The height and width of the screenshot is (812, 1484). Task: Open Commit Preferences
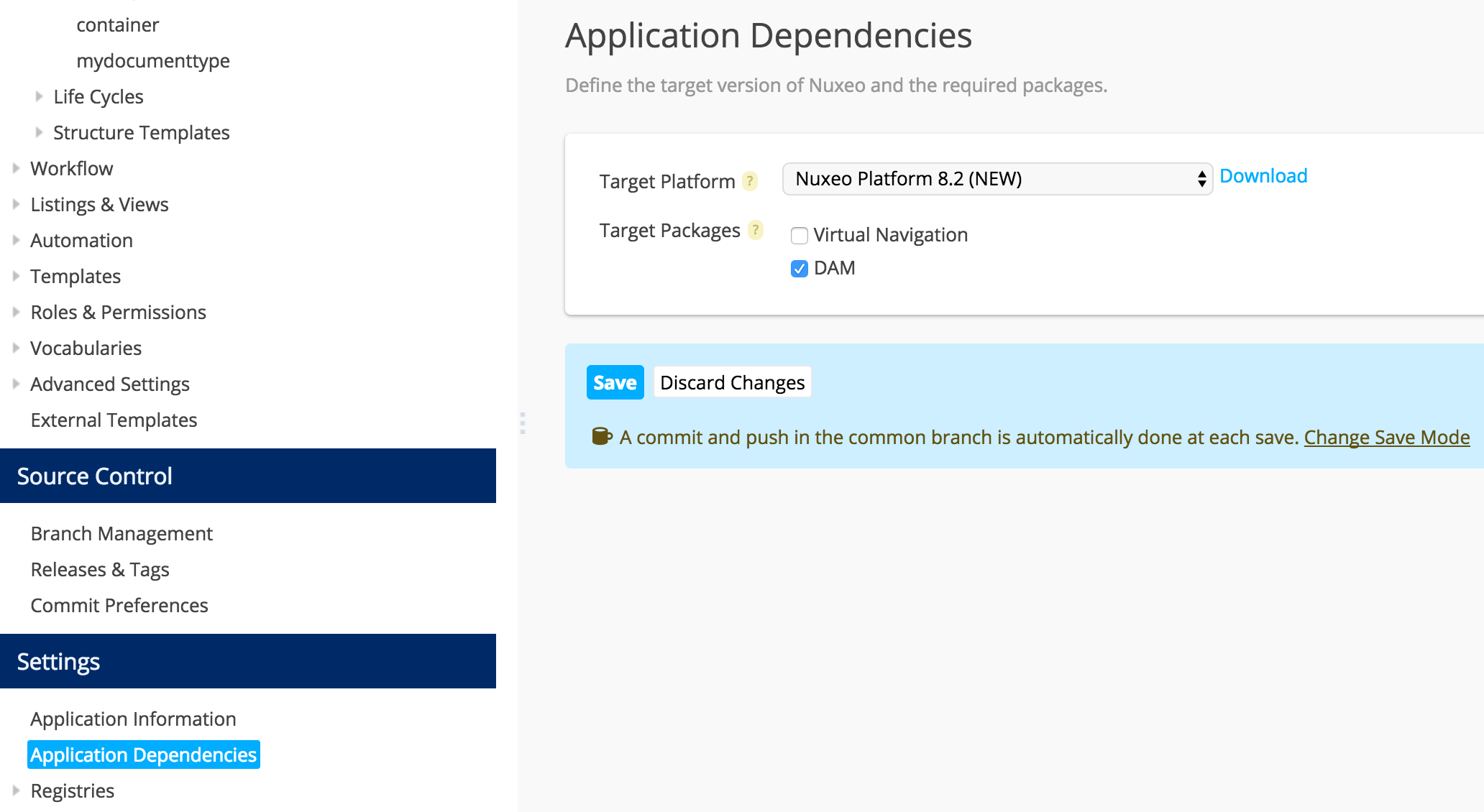tap(119, 606)
